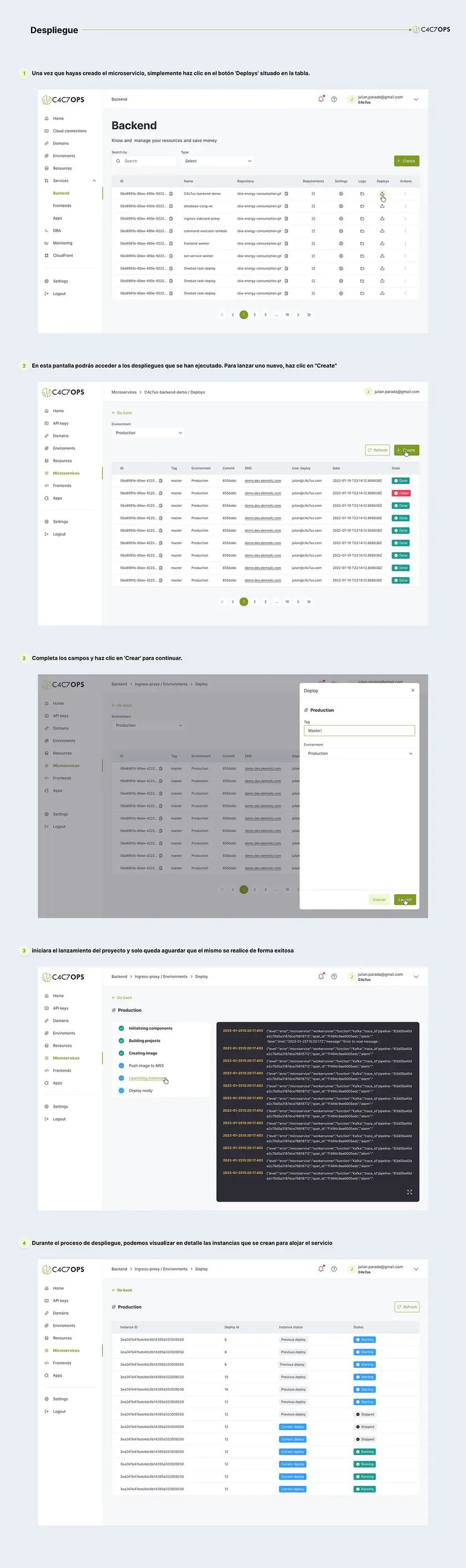
Task: Click help icon on instances table screen
Action: click(334, 1269)
